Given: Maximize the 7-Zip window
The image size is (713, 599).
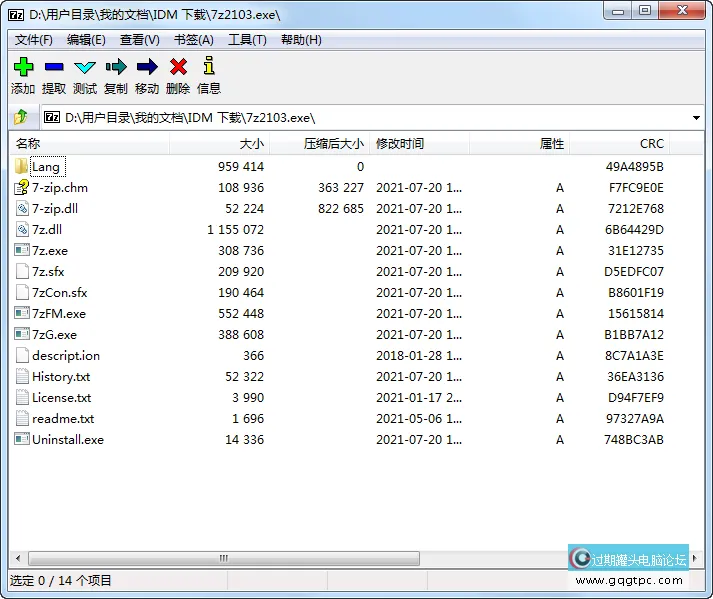Looking at the screenshot, I should [645, 11].
